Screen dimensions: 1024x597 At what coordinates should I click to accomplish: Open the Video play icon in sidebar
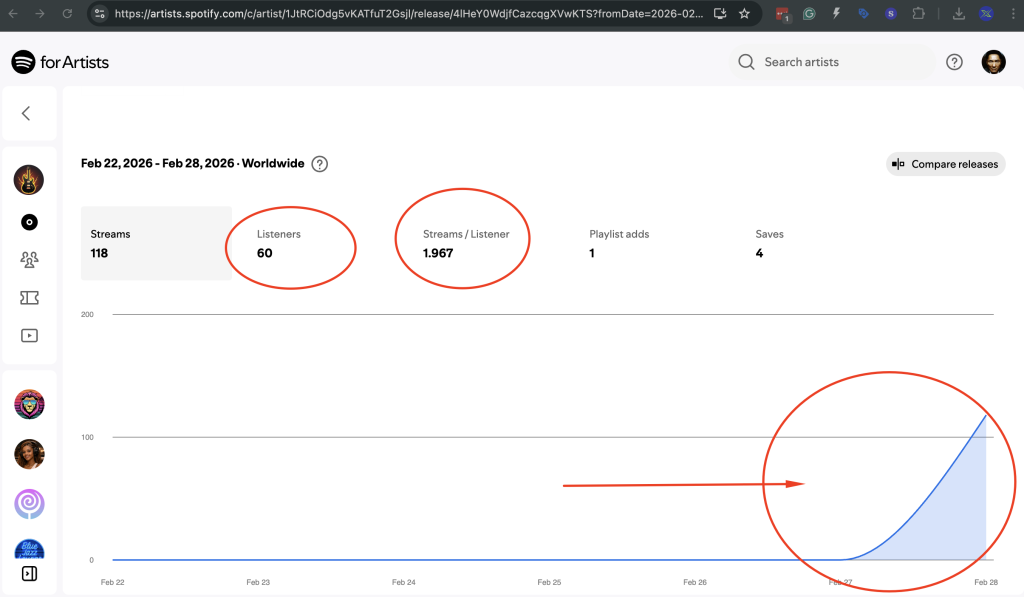point(29,336)
